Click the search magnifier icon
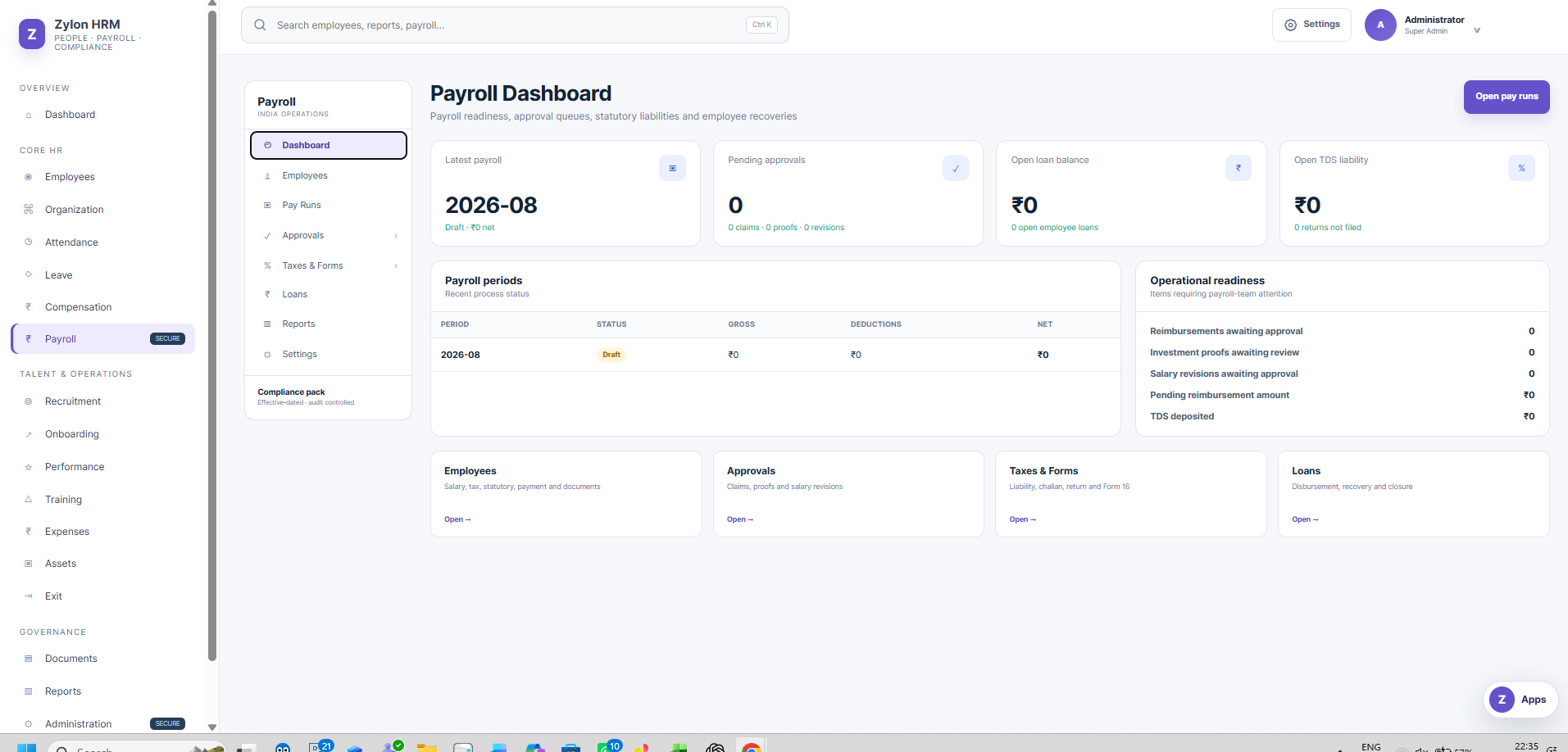1568x752 pixels. coord(260,25)
